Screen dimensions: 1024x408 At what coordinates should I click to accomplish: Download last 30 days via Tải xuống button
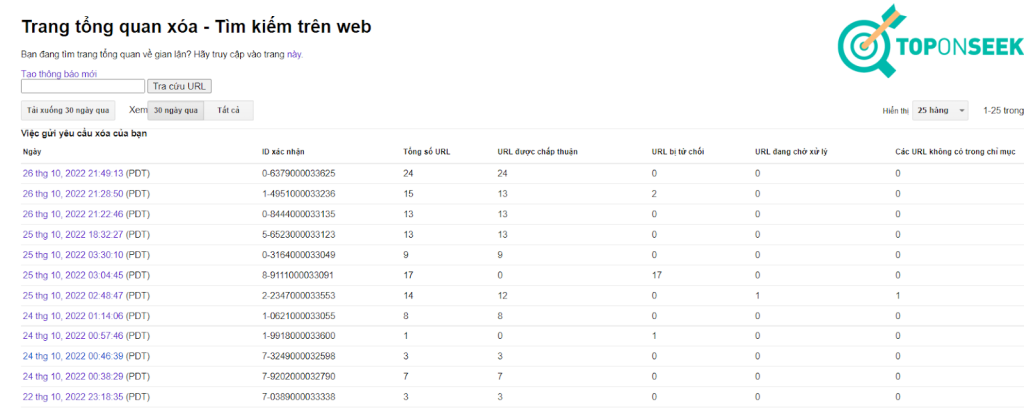pyautogui.click(x=69, y=110)
